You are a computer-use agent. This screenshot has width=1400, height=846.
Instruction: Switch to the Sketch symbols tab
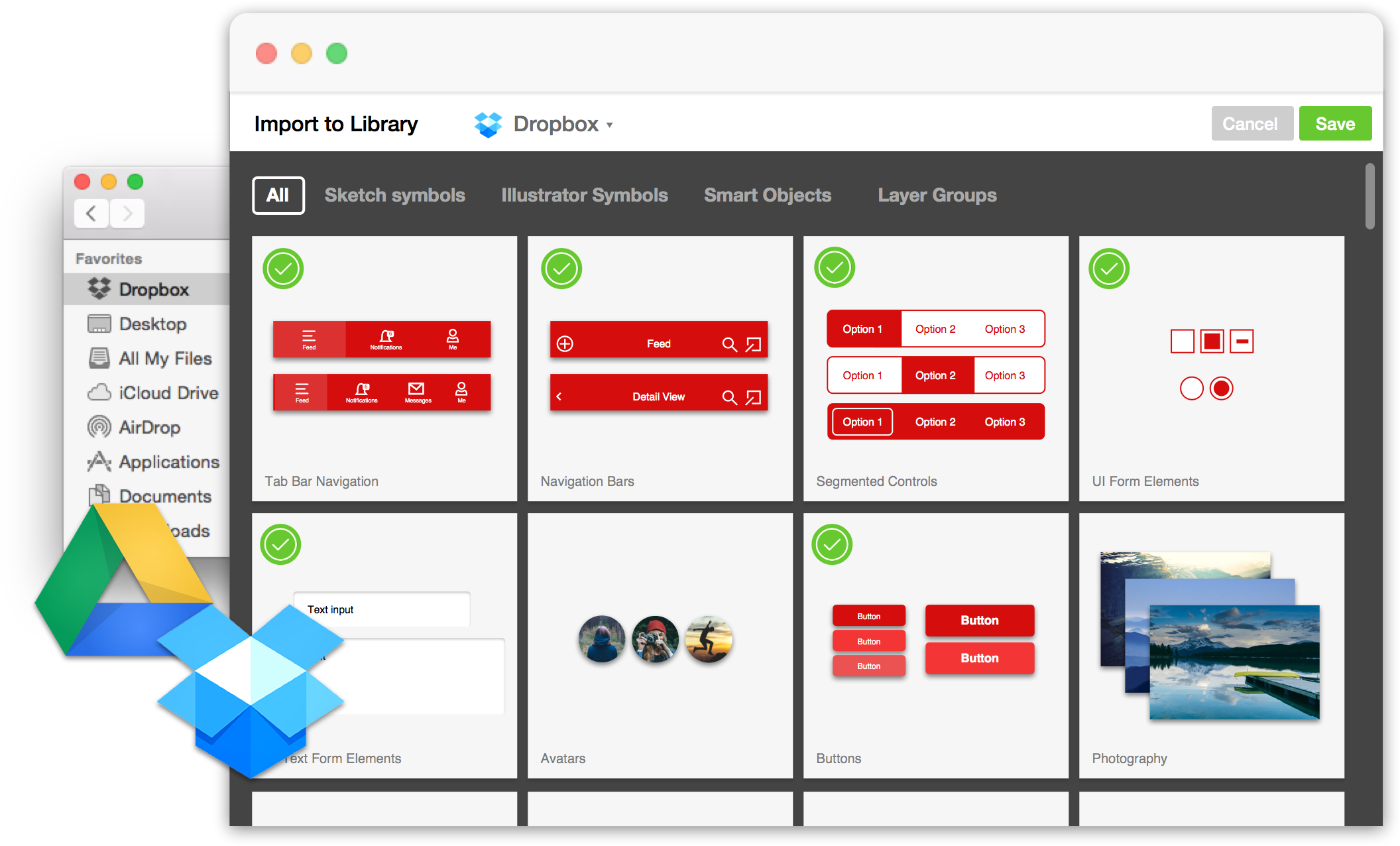click(394, 195)
